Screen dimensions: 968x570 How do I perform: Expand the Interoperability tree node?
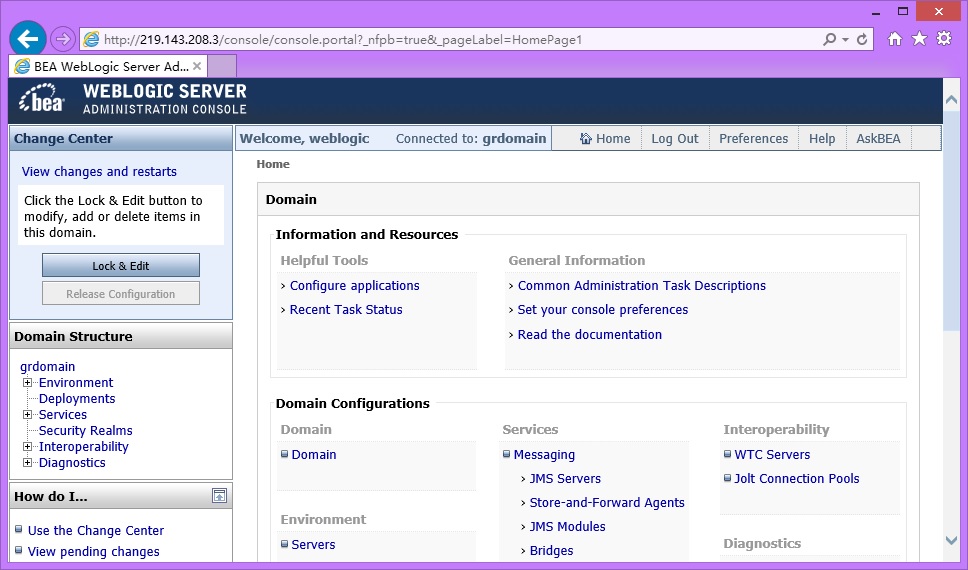[27, 447]
